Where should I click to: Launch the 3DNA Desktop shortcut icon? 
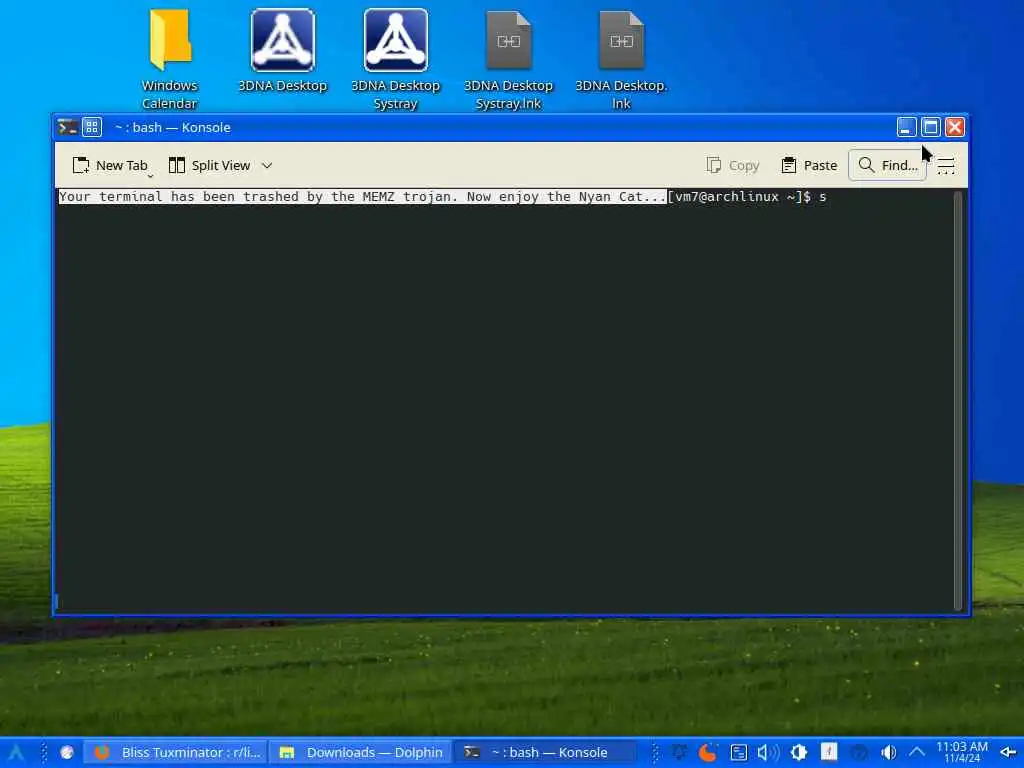(x=282, y=52)
